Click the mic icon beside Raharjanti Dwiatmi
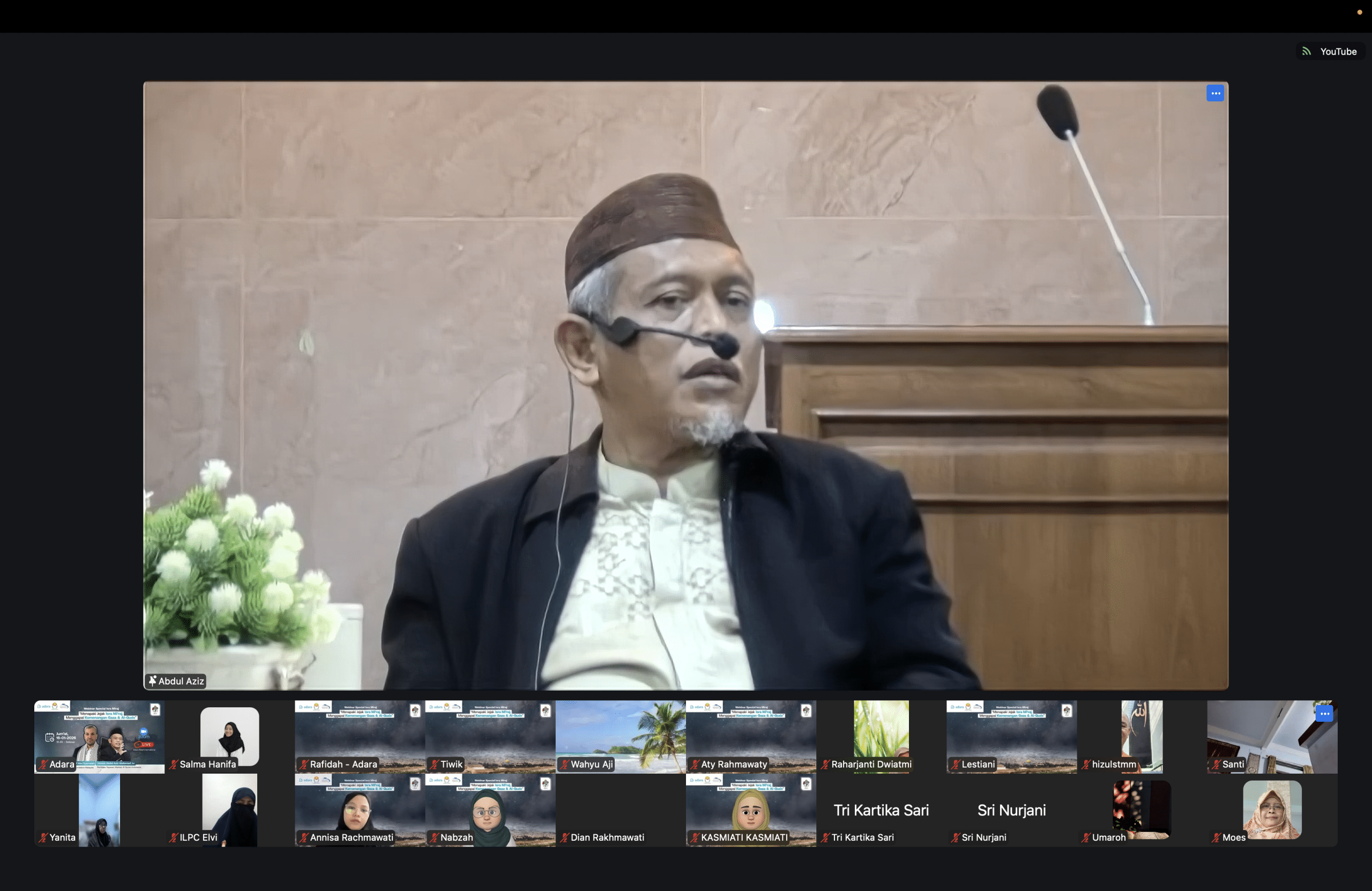The height and width of the screenshot is (891, 1372). click(x=825, y=764)
